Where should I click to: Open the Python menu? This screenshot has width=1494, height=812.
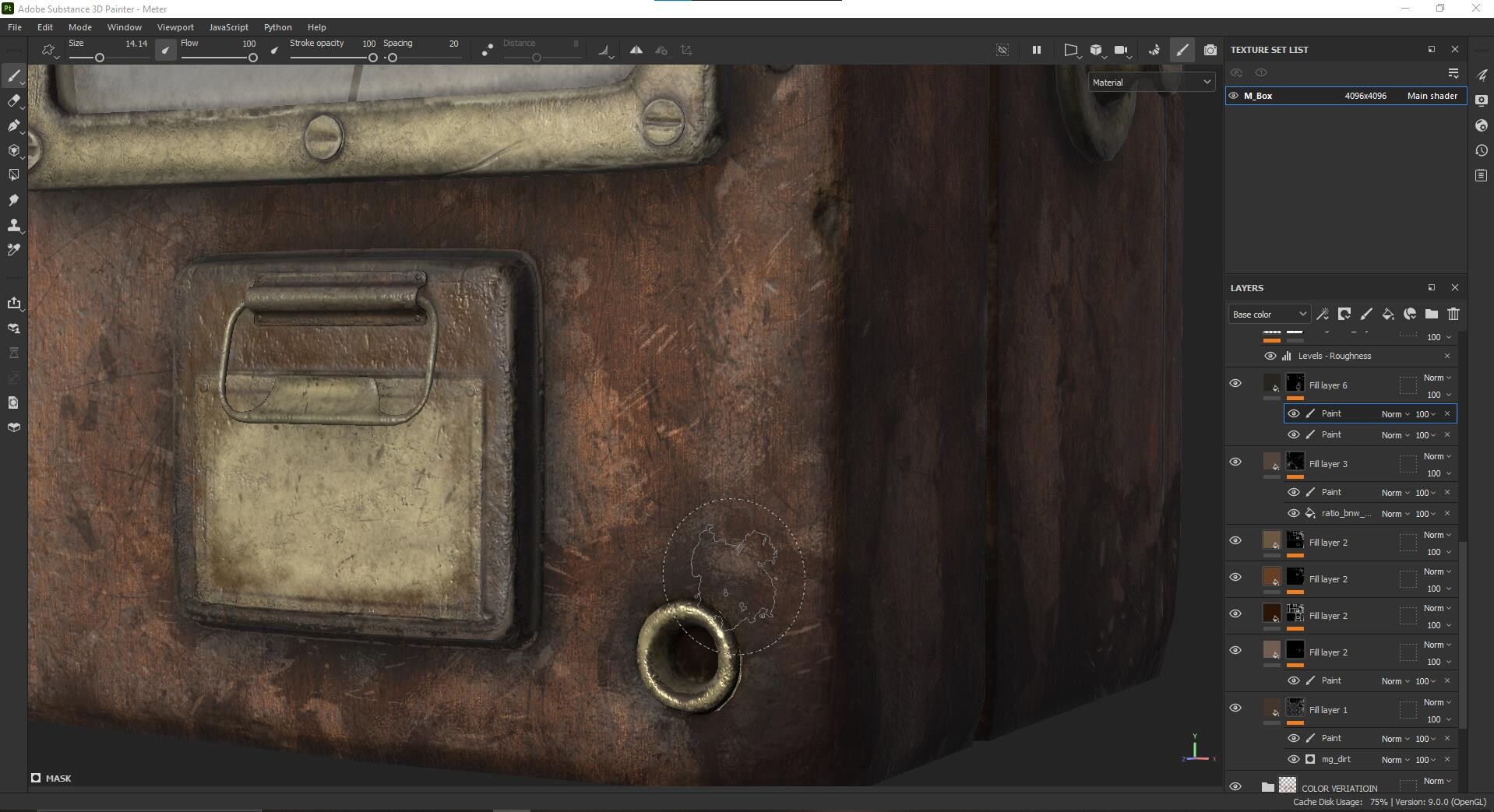[x=277, y=26]
